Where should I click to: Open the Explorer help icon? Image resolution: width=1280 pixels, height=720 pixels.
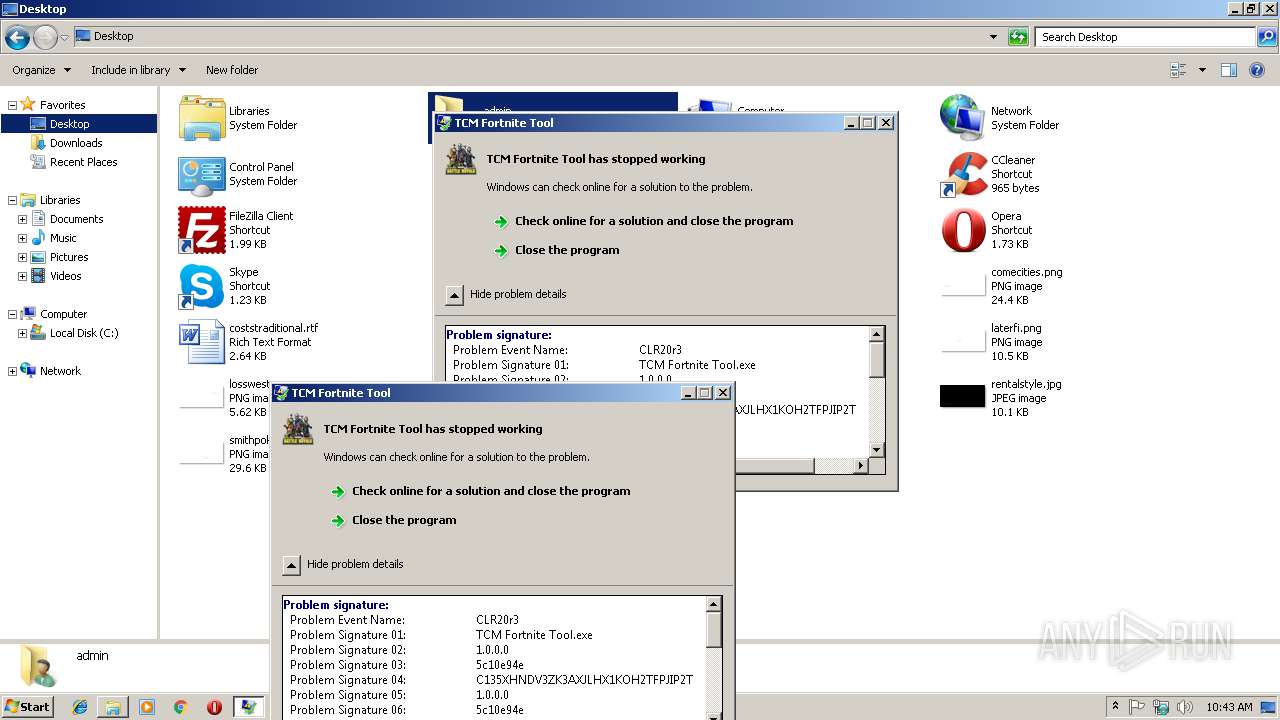(1258, 70)
